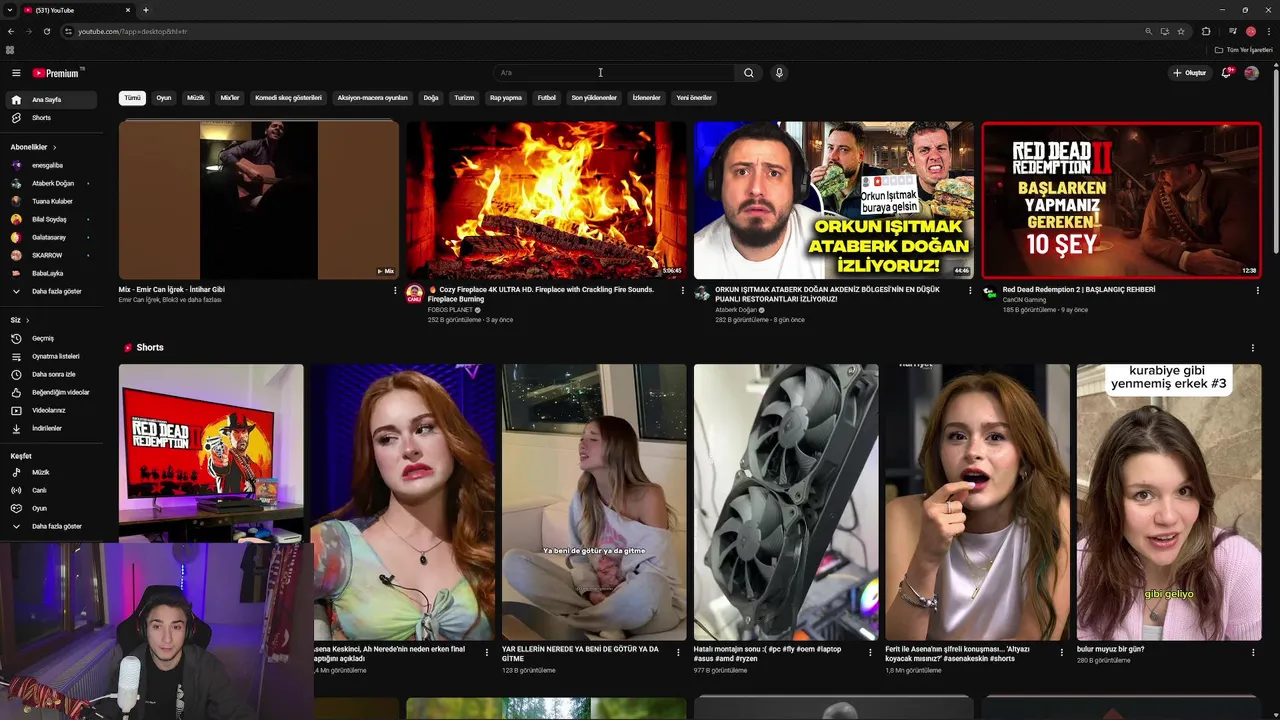Focus the Ara search field
Image resolution: width=1280 pixels, height=720 pixels.
[x=613, y=73]
